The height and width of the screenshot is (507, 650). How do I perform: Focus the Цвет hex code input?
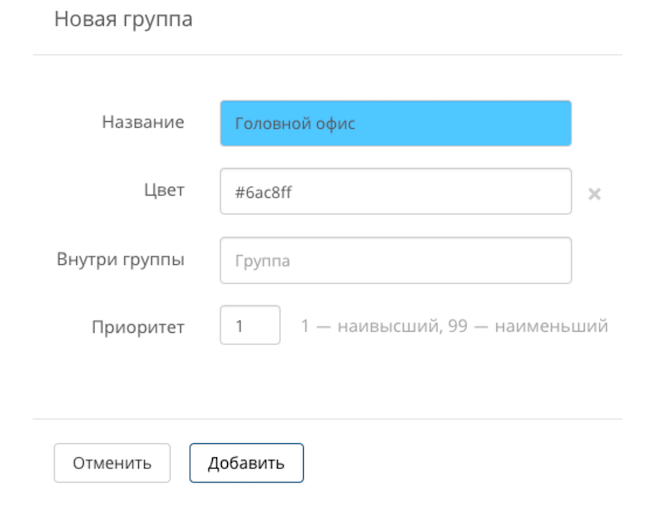395,192
